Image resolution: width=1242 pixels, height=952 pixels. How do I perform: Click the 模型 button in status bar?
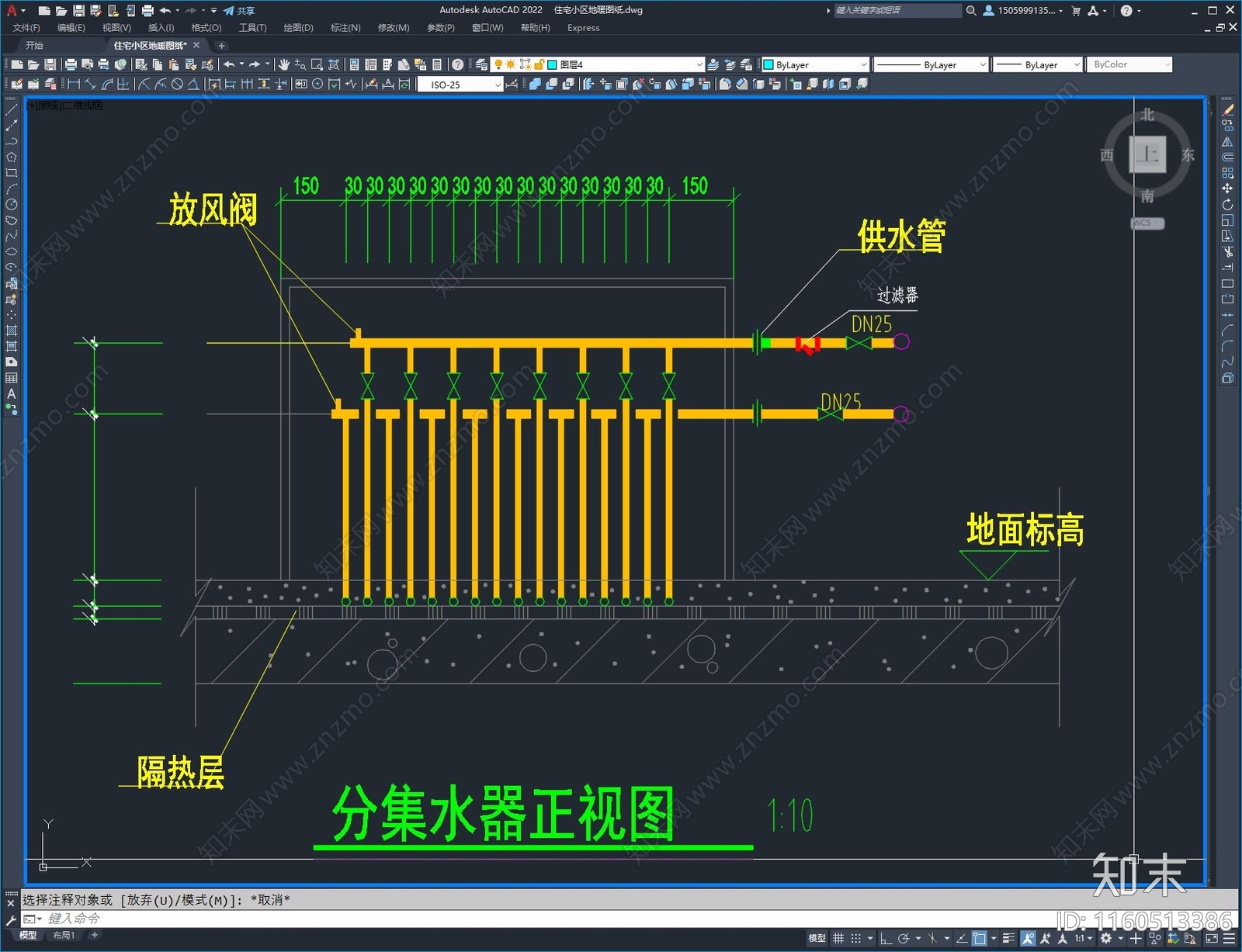pyautogui.click(x=817, y=938)
